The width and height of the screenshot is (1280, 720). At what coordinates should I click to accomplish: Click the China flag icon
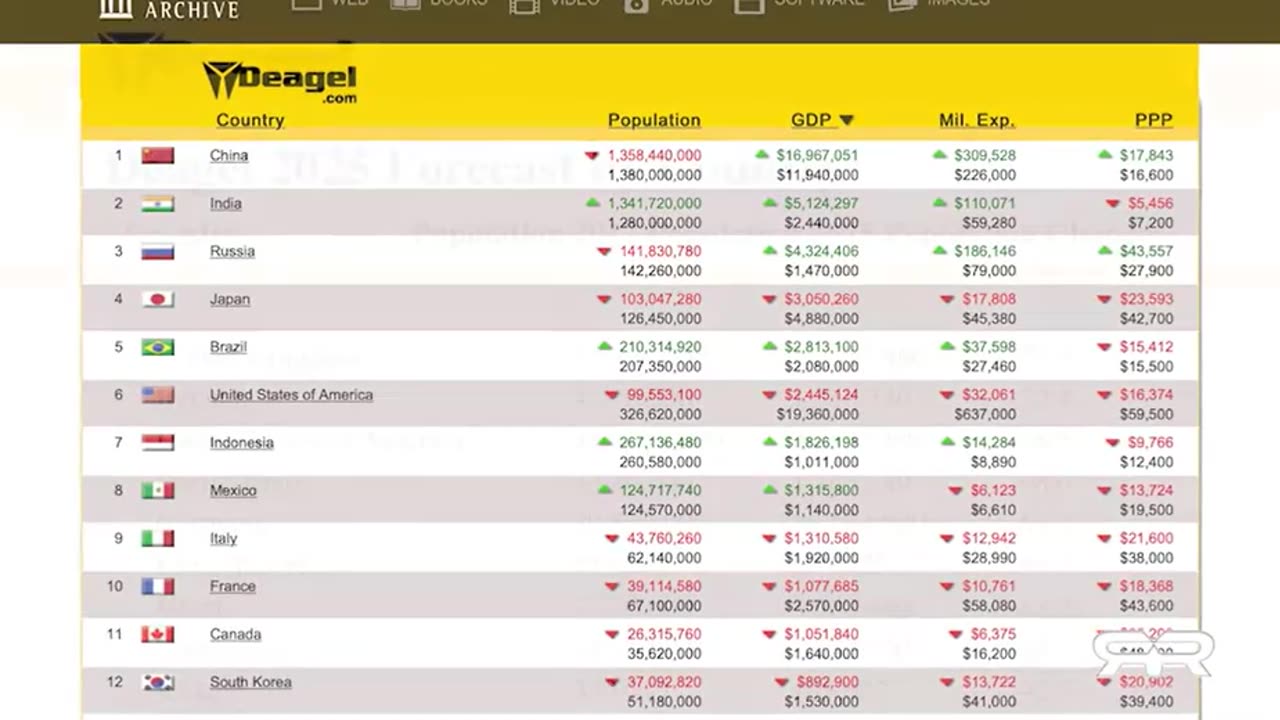click(x=158, y=155)
